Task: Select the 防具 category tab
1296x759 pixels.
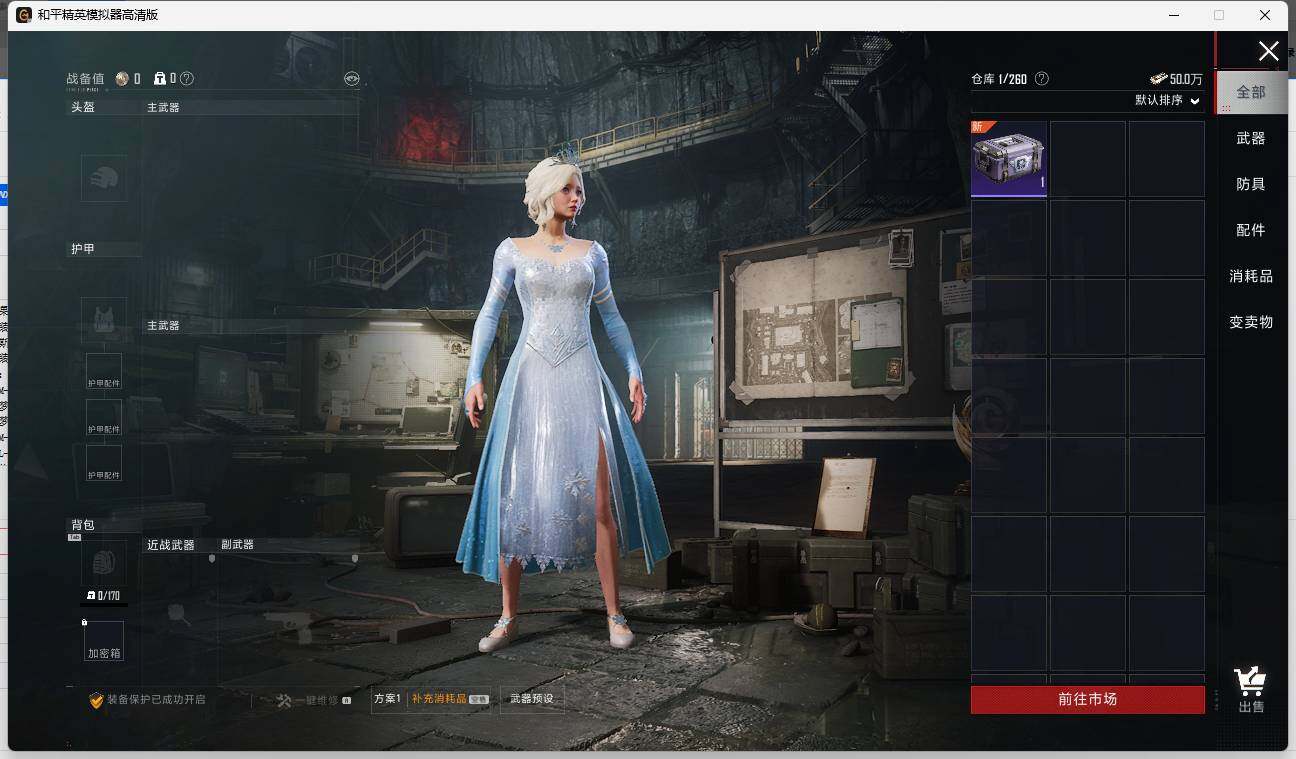Action: (x=1251, y=184)
